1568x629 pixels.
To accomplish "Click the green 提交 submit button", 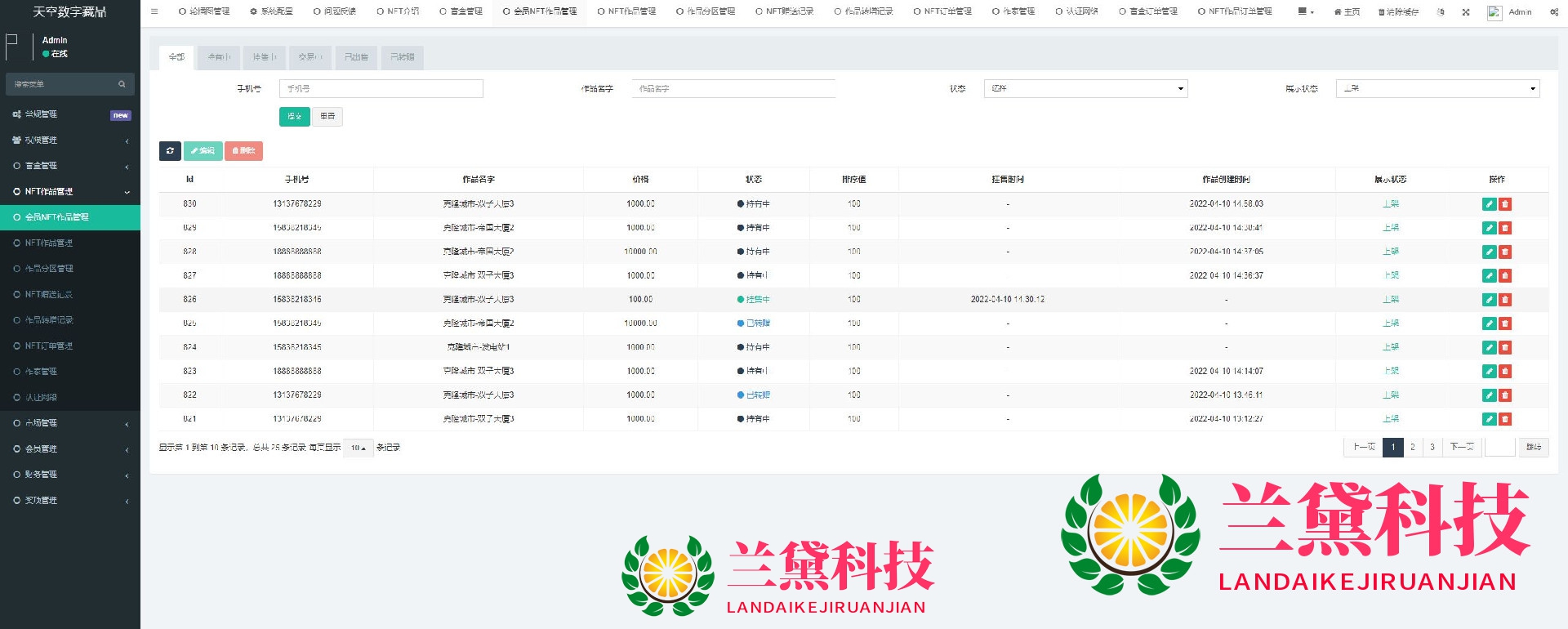I will tap(294, 117).
